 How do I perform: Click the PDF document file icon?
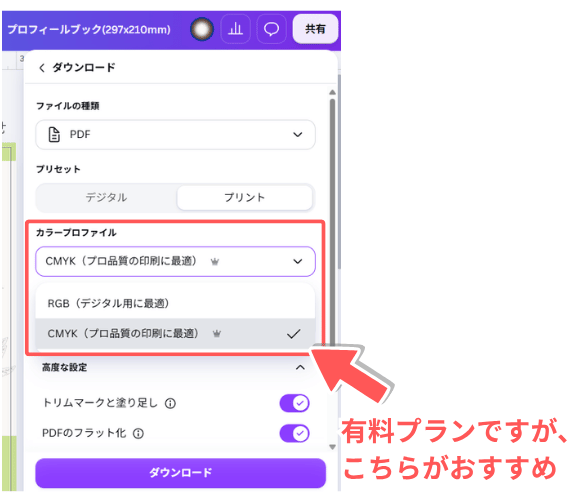[x=54, y=135]
